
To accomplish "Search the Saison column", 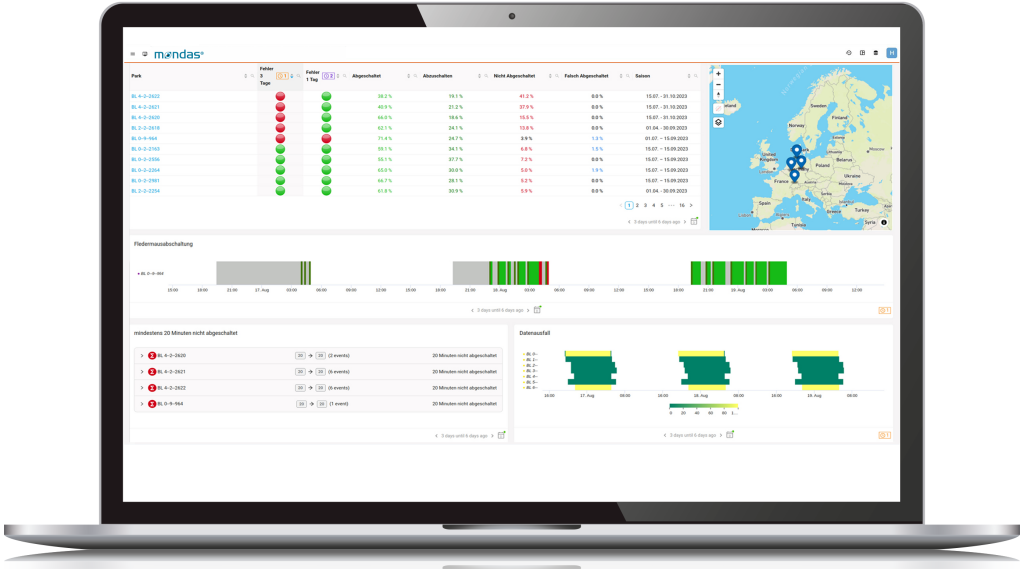I will [696, 76].
